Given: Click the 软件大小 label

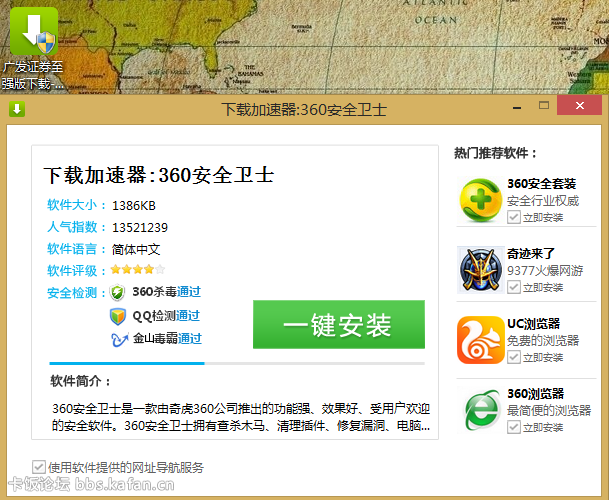Looking at the screenshot, I should [x=76, y=205].
